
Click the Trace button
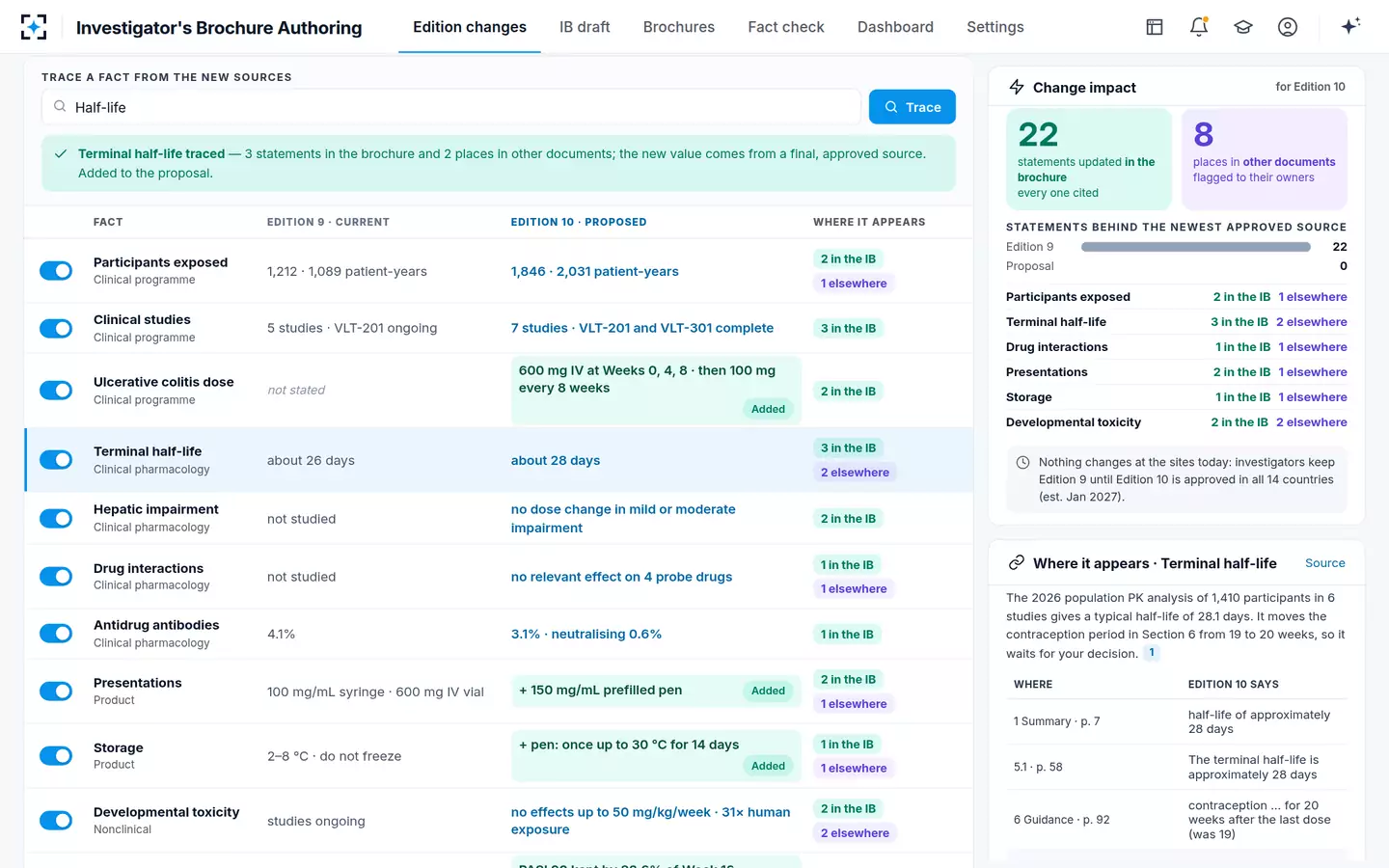click(x=912, y=107)
